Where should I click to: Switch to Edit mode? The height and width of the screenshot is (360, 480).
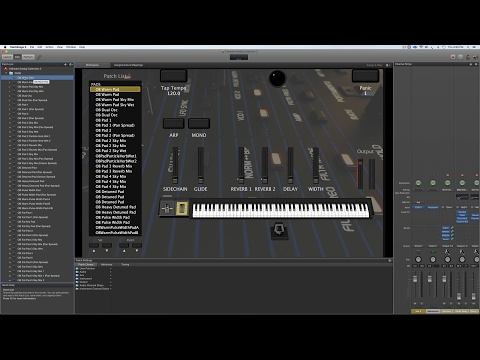[x=17, y=57]
